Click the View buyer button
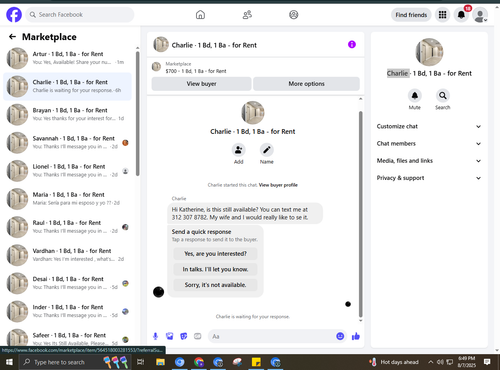Viewport: 500px width, 370px height. (201, 84)
